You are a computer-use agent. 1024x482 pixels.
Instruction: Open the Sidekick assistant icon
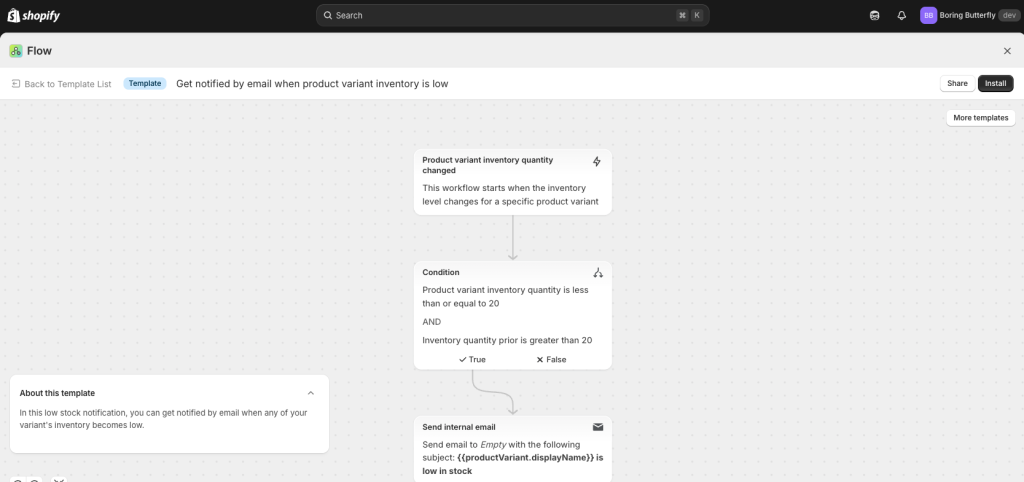pos(875,15)
